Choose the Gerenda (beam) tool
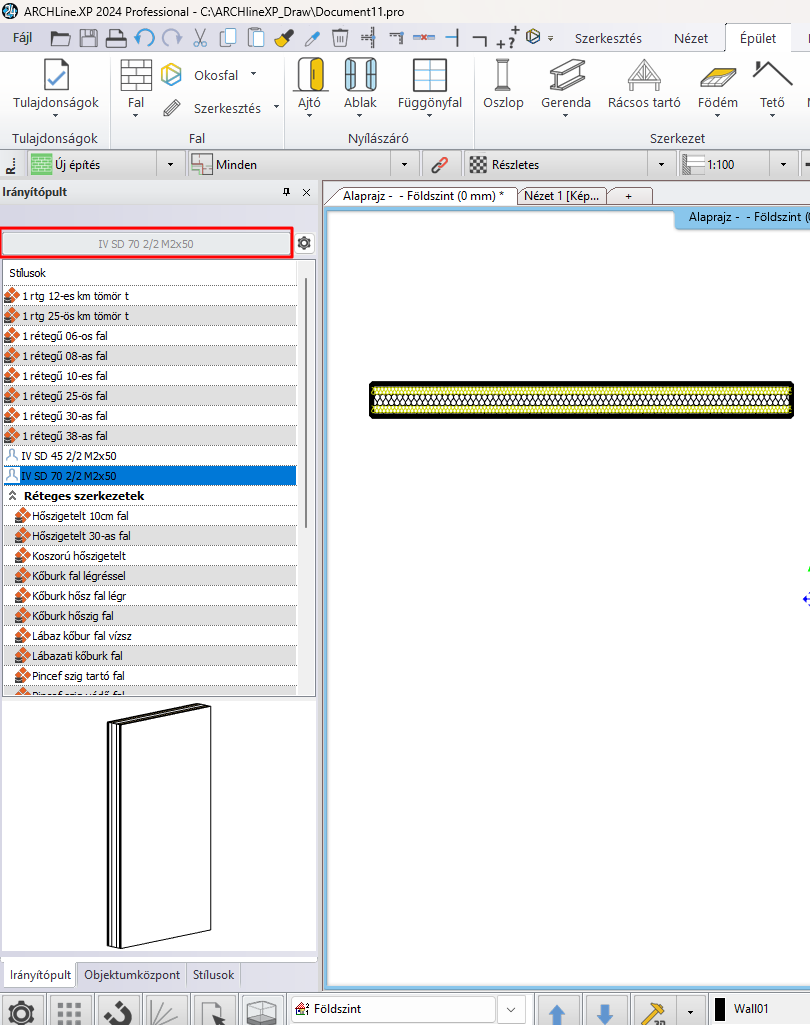Screen dimensions: 810x1025 [x=566, y=78]
